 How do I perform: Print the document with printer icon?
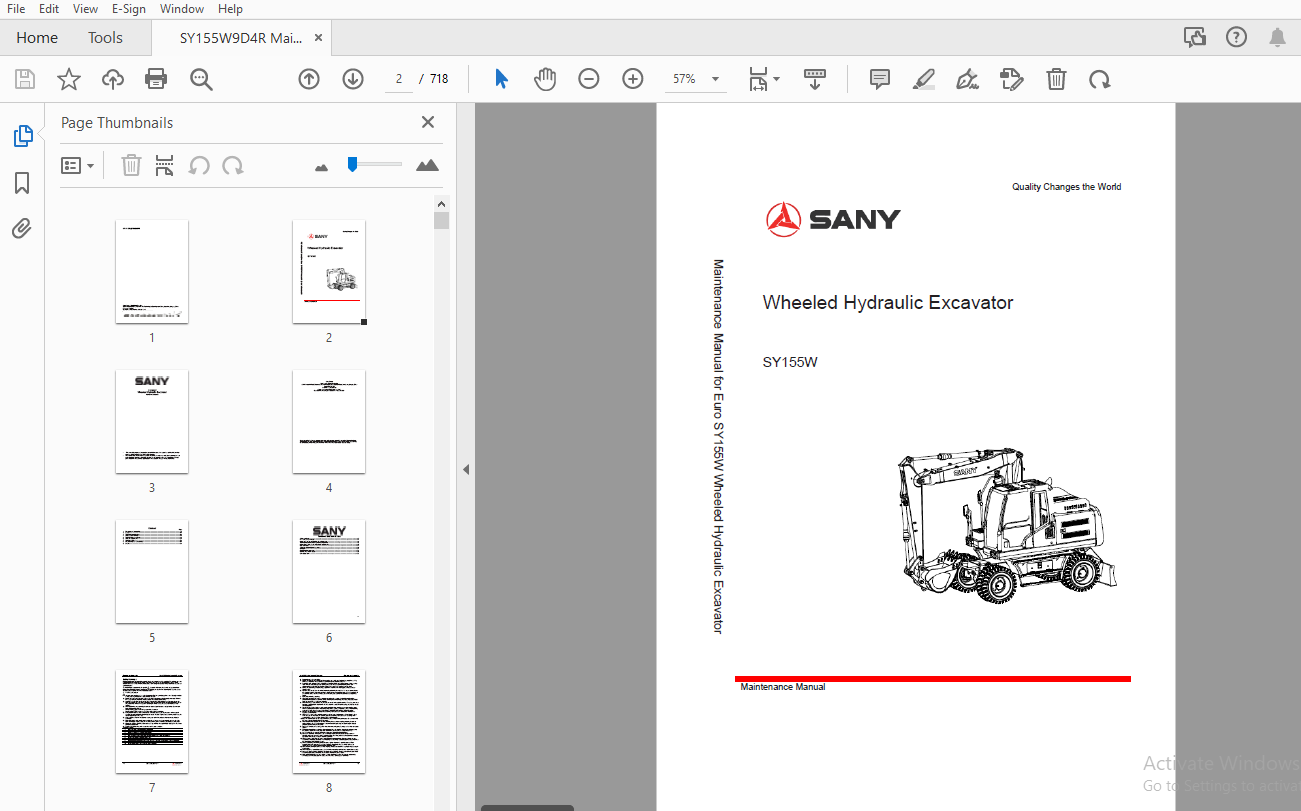[x=156, y=79]
